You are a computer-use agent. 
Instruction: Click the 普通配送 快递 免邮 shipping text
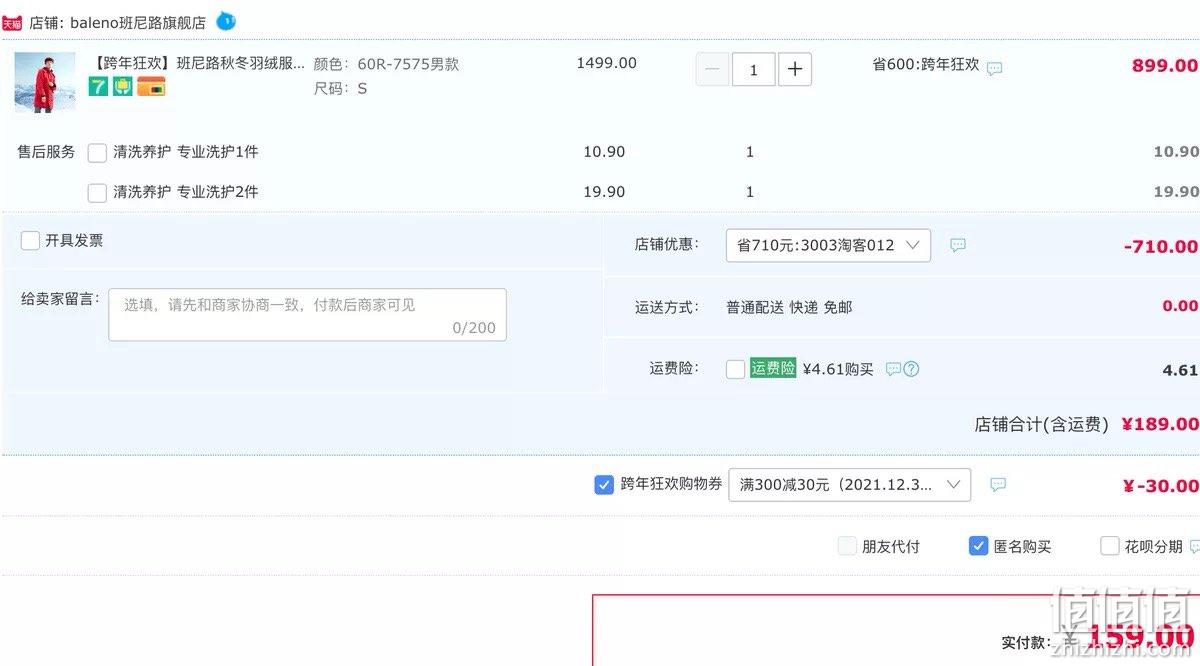pos(789,307)
